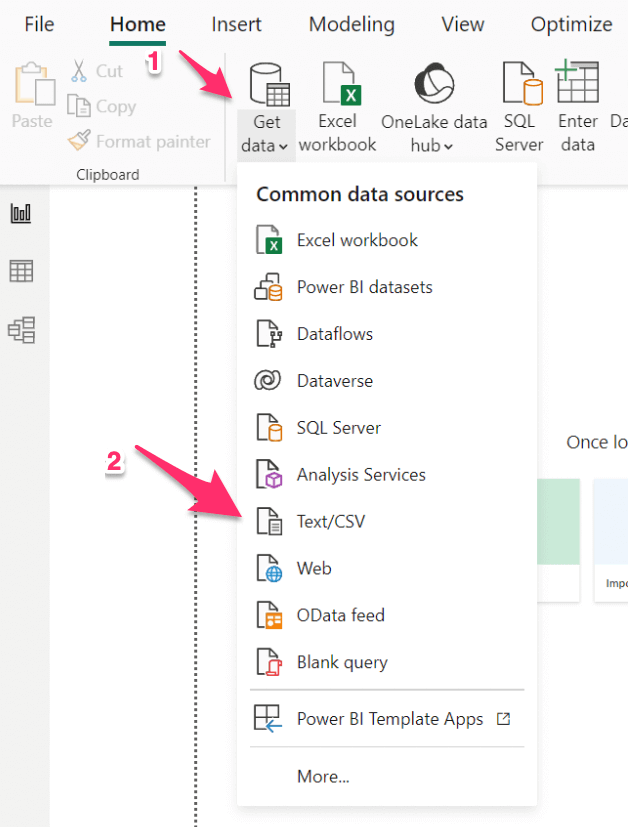Switch to Table view in sidebar
This screenshot has height=827, width=628.
(x=21, y=271)
